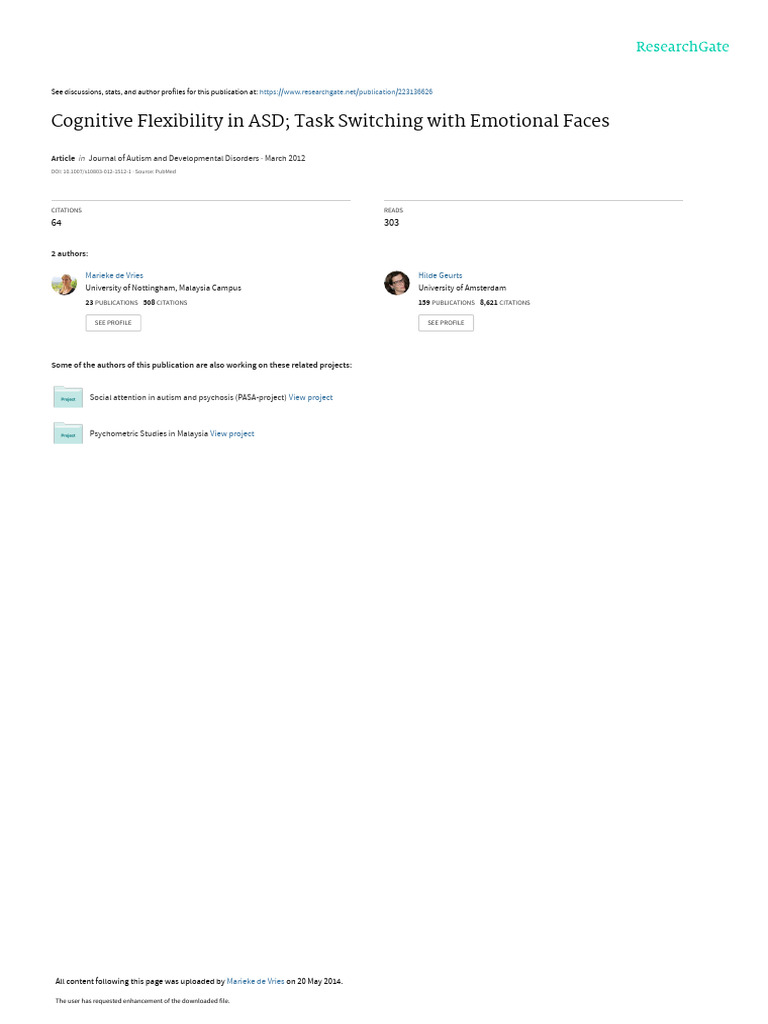Click Hilde Geurts profile photo
Screen dimensions: 768x1024
coord(396,283)
